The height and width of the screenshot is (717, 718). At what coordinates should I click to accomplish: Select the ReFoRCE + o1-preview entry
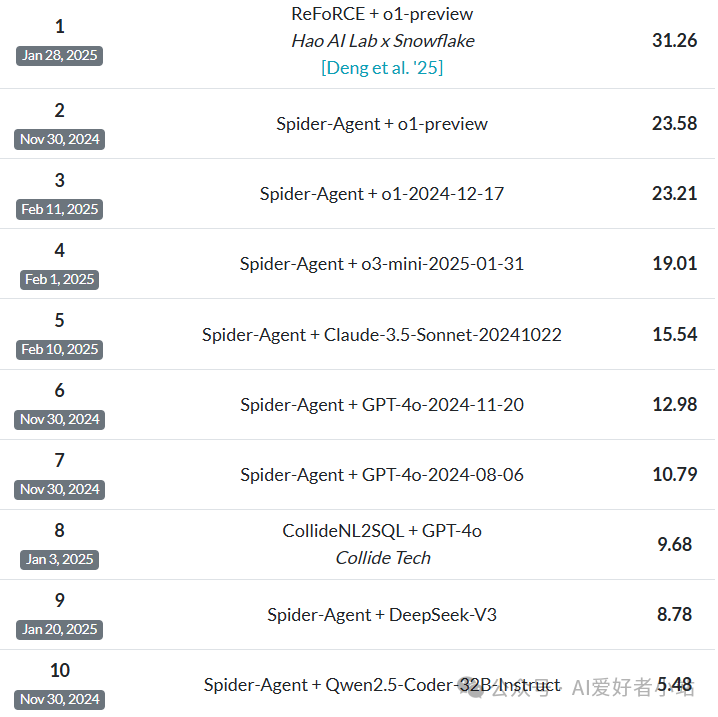point(382,14)
